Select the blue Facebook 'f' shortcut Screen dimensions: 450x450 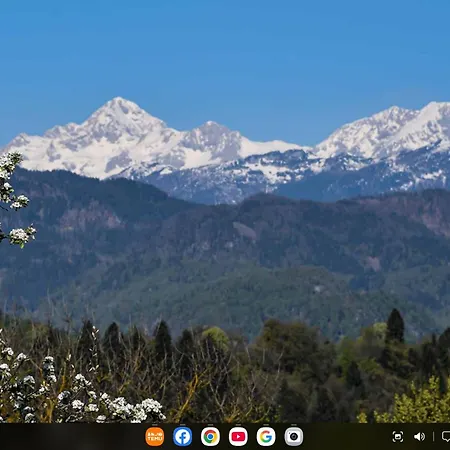(x=182, y=436)
